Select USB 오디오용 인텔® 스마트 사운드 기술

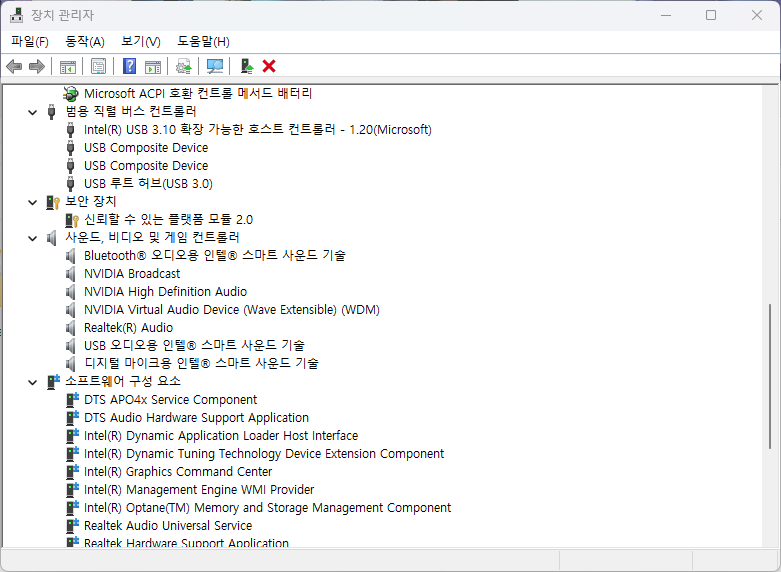pyautogui.click(x=194, y=345)
